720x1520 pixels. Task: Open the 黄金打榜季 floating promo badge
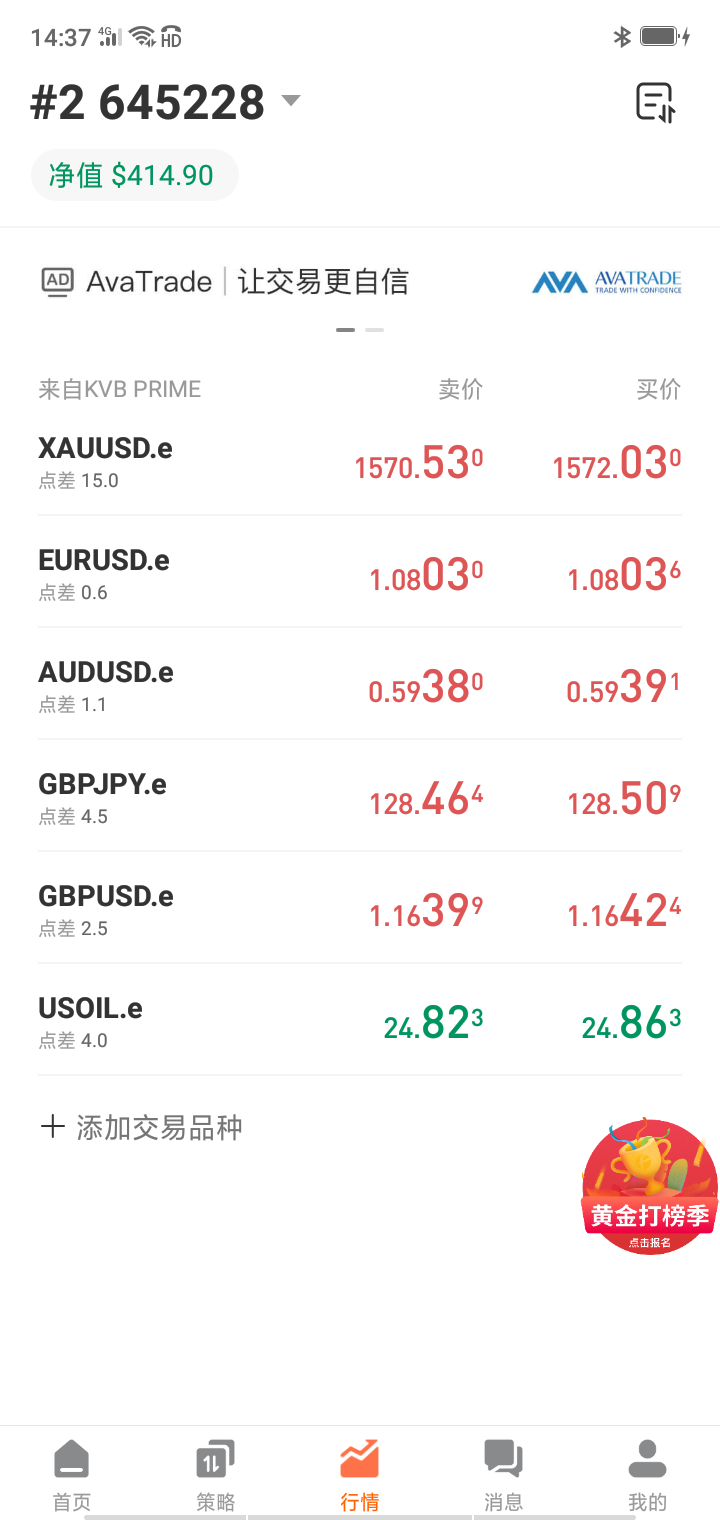click(649, 1187)
